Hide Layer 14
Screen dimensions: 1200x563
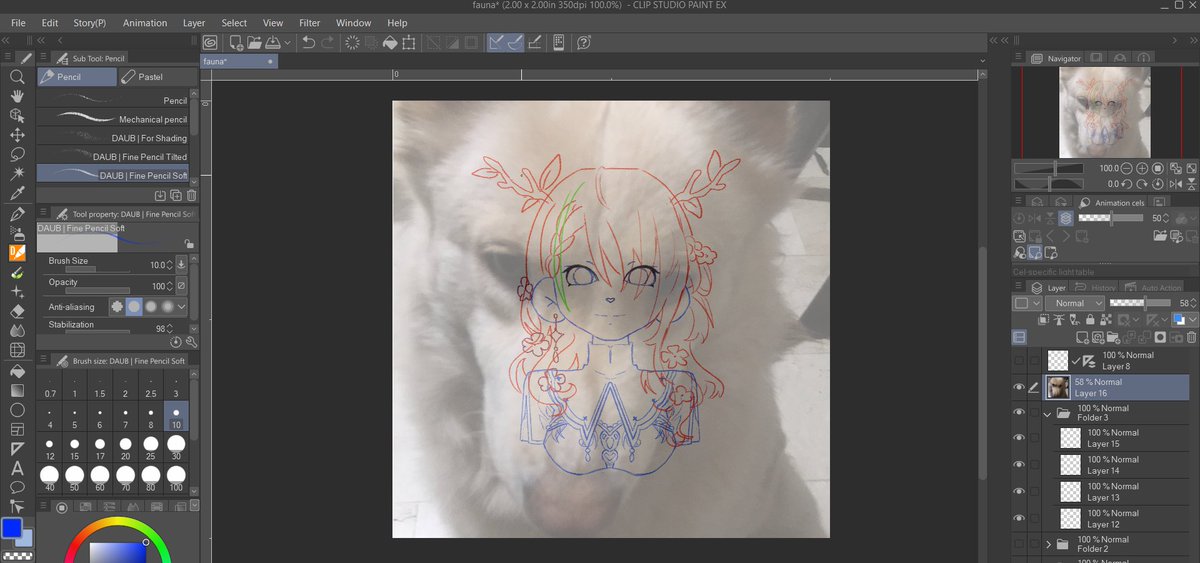click(x=1020, y=465)
